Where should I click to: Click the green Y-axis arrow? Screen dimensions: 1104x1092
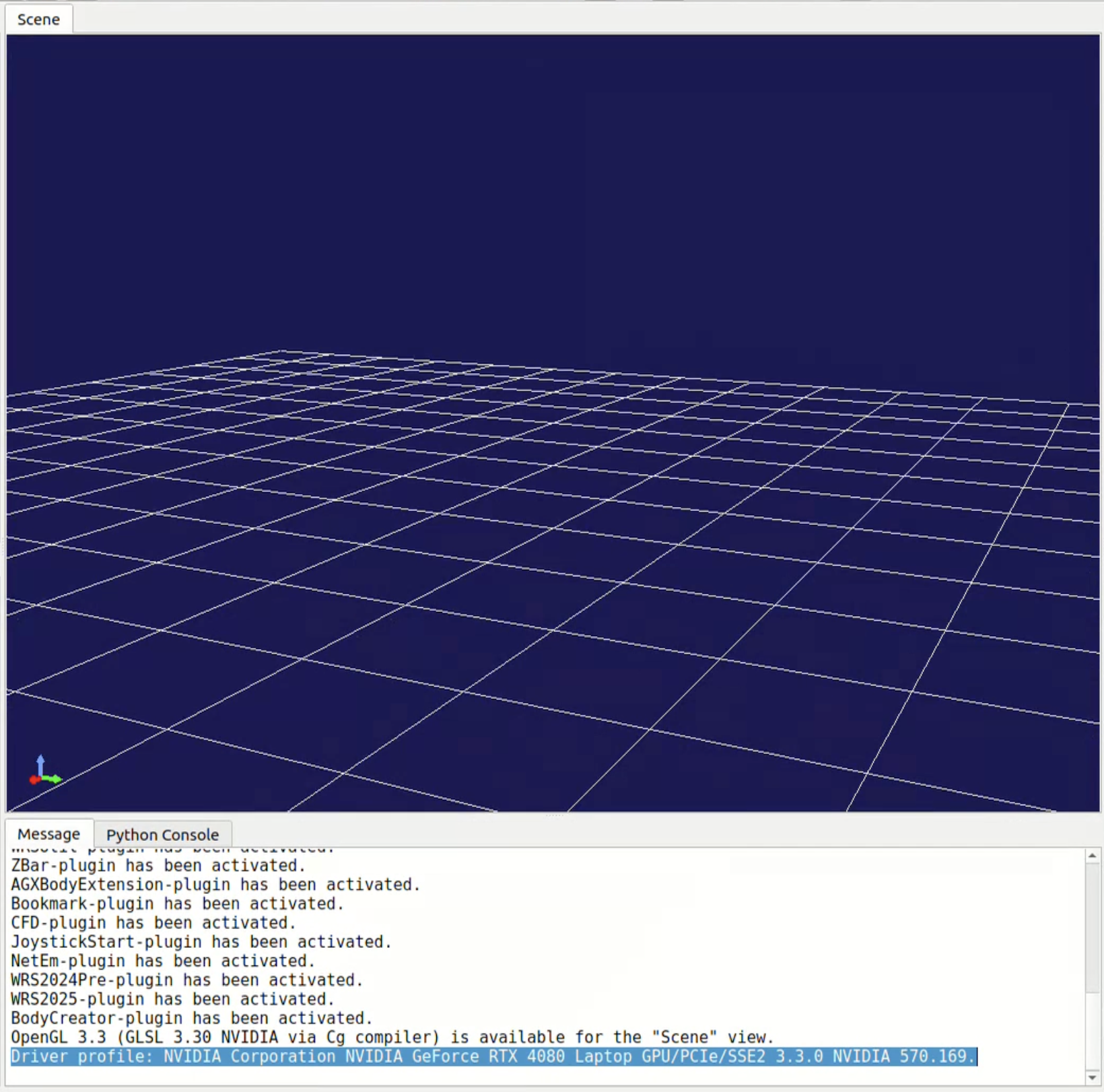(x=54, y=779)
